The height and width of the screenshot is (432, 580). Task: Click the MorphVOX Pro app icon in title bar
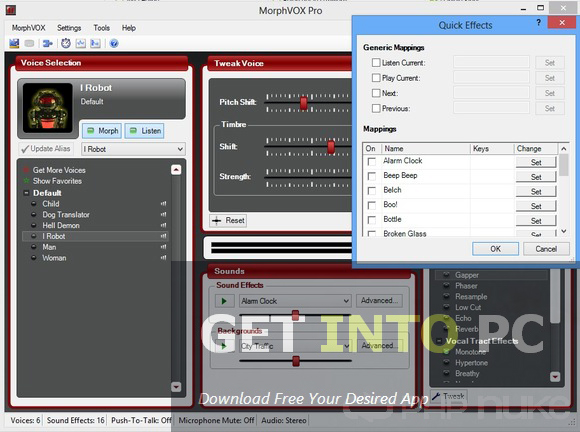pos(11,10)
